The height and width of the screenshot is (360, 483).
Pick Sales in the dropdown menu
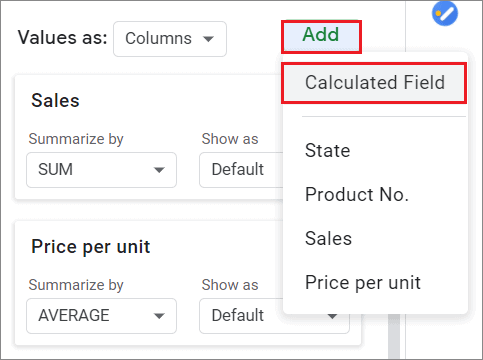[328, 238]
